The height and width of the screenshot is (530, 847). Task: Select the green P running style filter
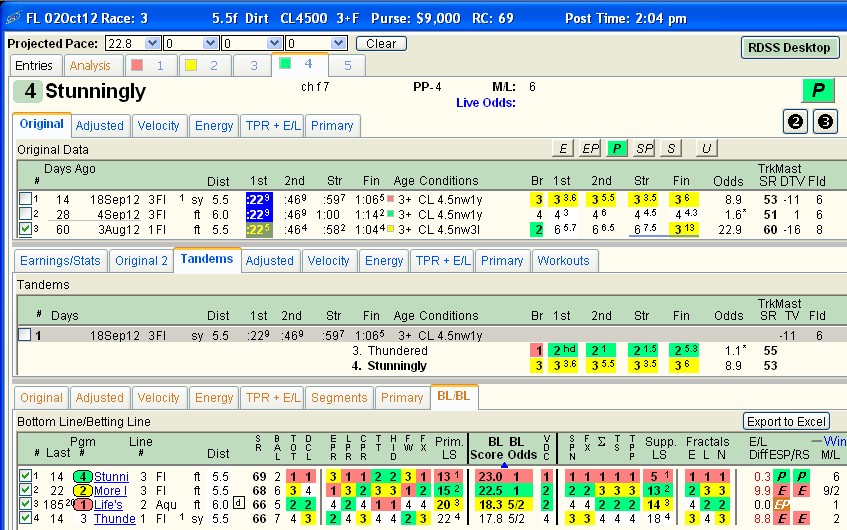[x=616, y=148]
